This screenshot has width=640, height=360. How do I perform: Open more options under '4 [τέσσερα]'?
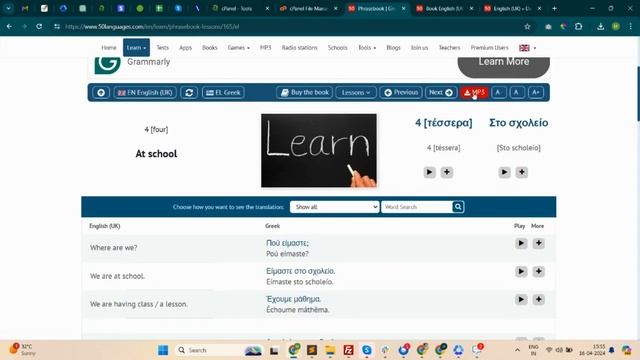click(x=447, y=172)
